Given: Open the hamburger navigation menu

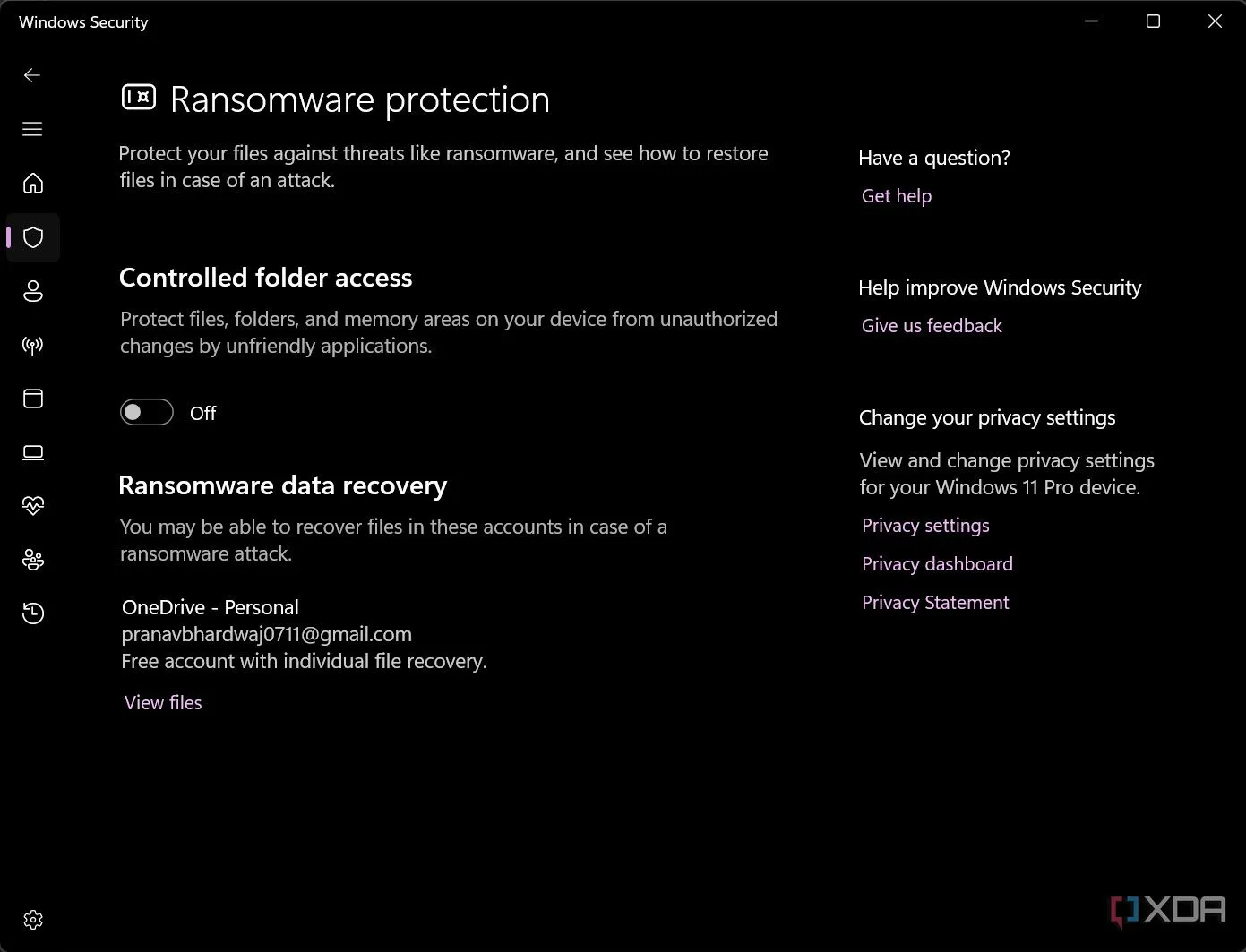Looking at the screenshot, I should coord(32,129).
